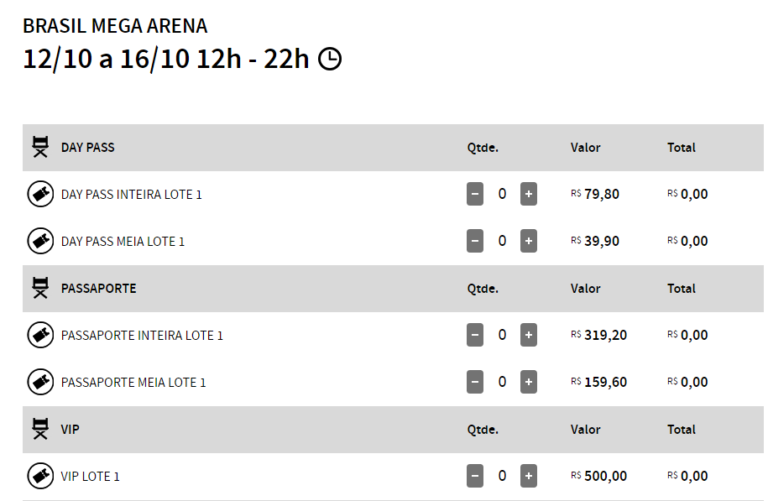Click the director chair icon beside PASSAPORTE
This screenshot has height=501, width=768.
pos(40,288)
